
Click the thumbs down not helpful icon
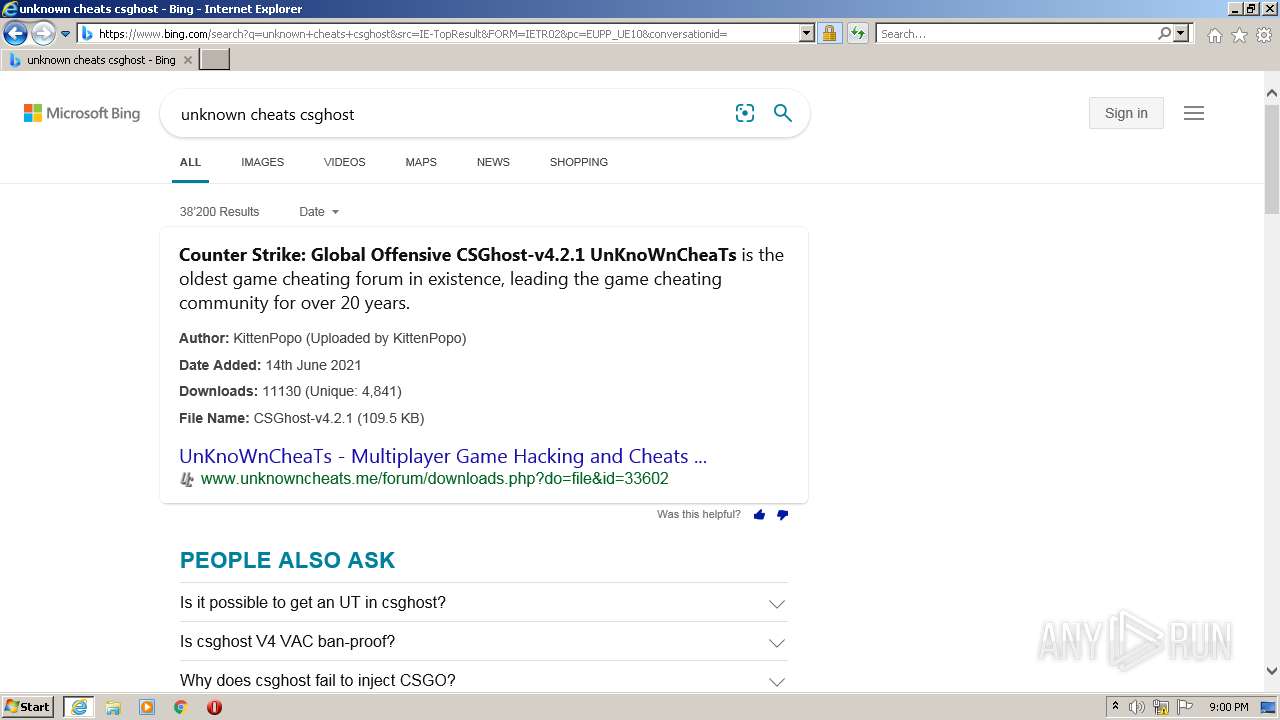click(782, 515)
